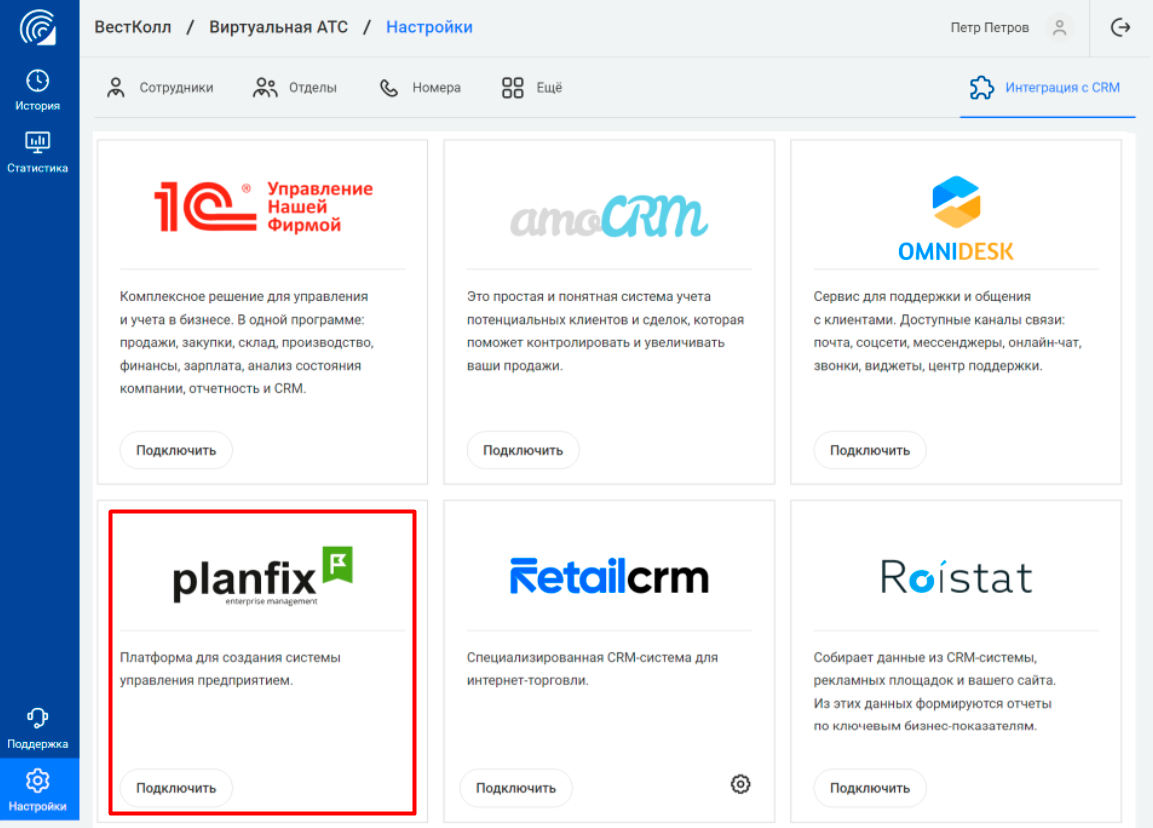
Task: Click 1C description starting 'Комплексное решение'
Action: click(x=247, y=343)
